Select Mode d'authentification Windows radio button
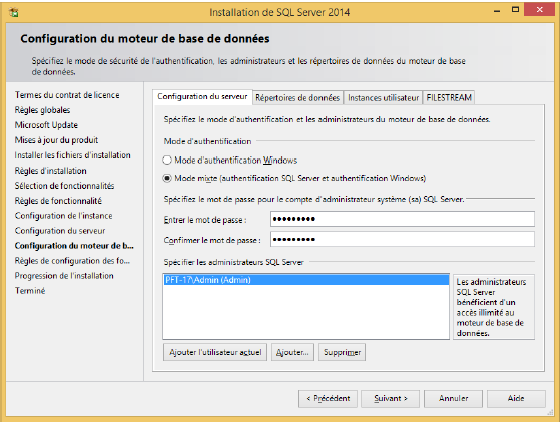Image resolution: width=560 pixels, height=424 pixels. pos(167,160)
